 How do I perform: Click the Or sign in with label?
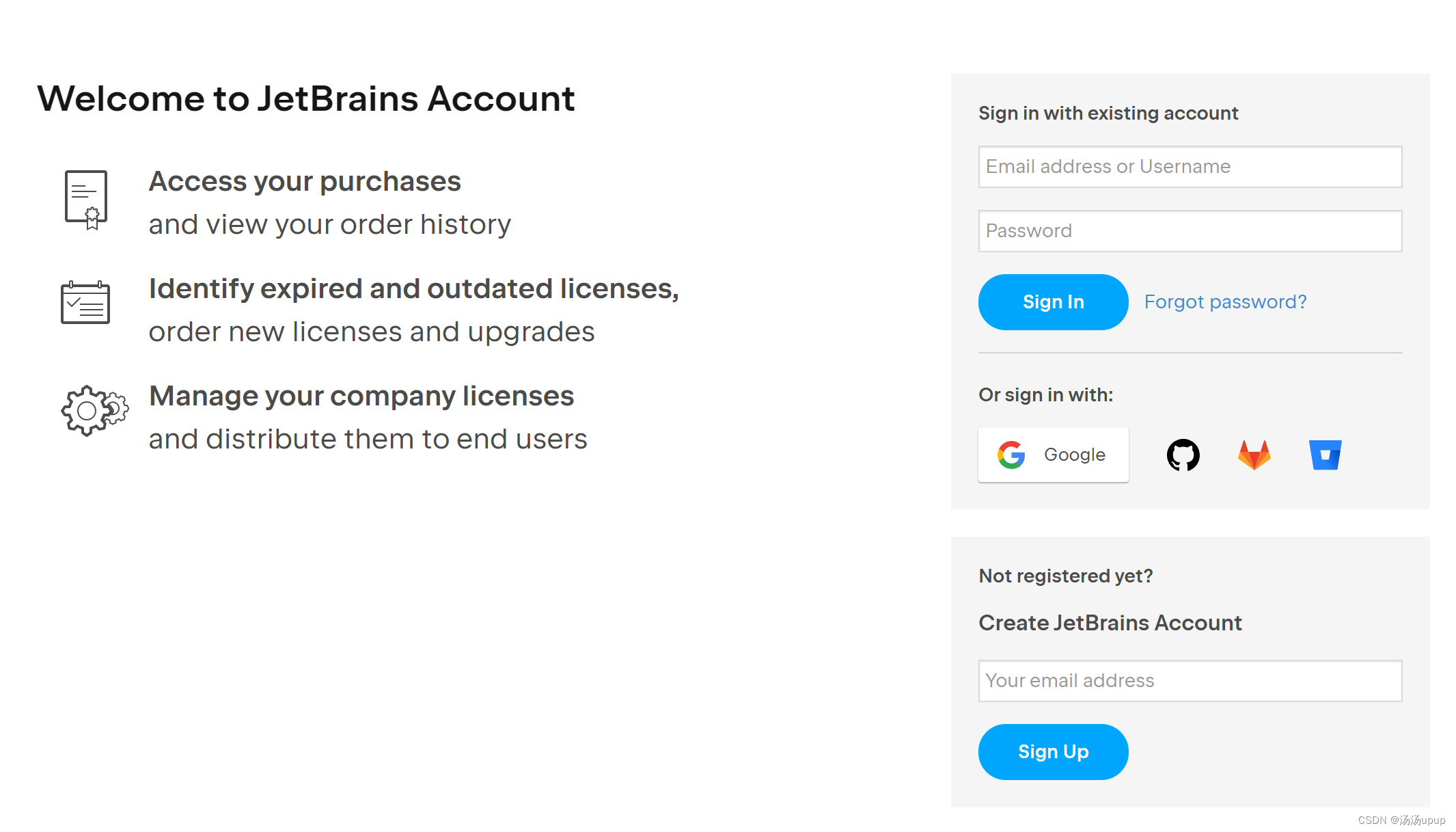(1045, 394)
